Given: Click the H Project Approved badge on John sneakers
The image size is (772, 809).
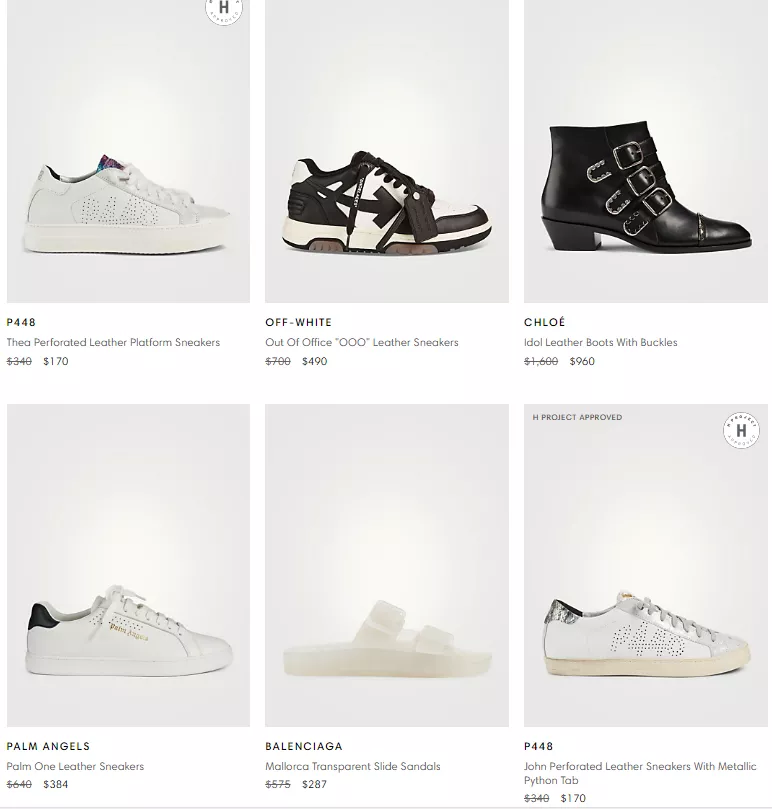Looking at the screenshot, I should (x=741, y=430).
